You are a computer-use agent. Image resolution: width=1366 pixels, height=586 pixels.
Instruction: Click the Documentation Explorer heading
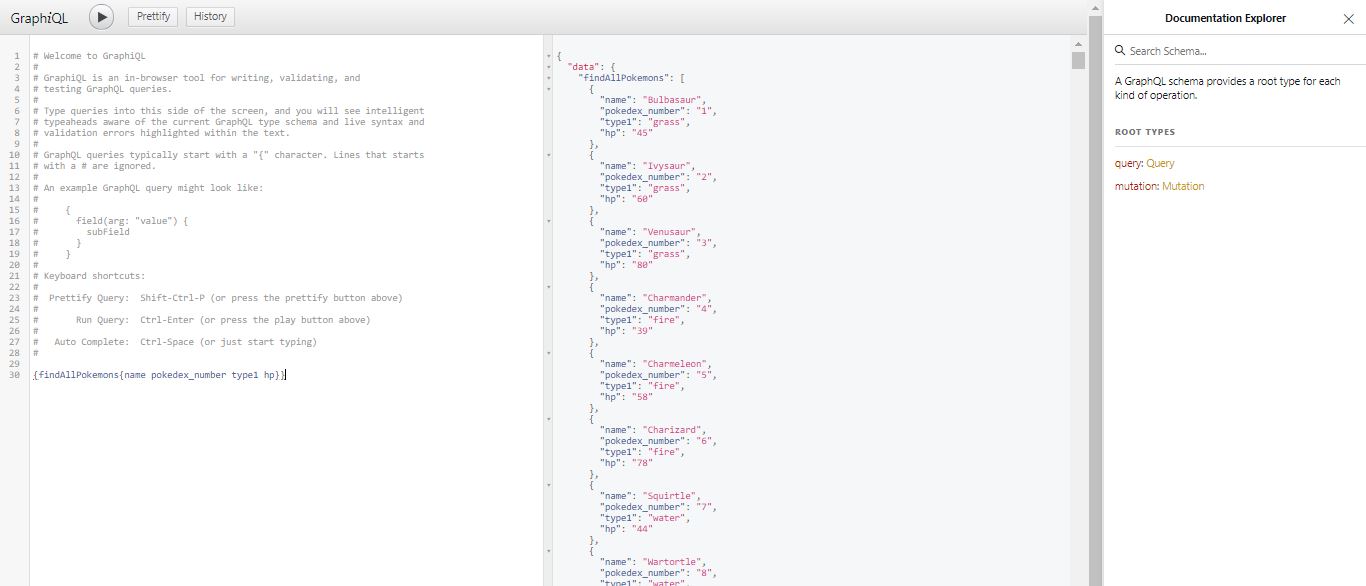click(1225, 18)
